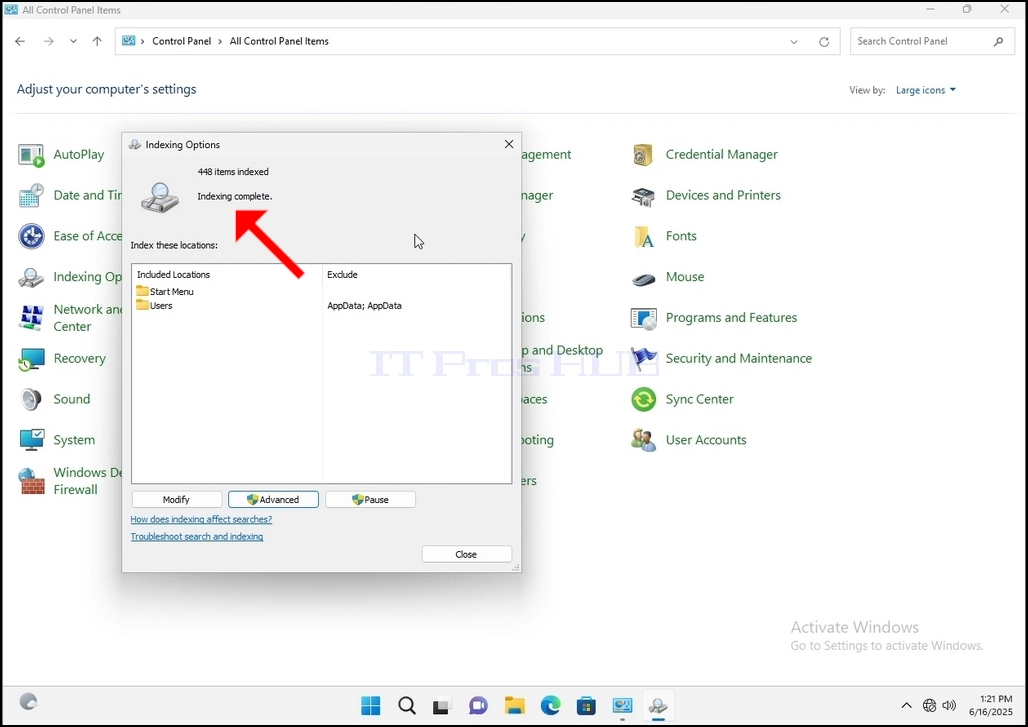The image size is (1028, 727).
Task: Open the System icon
Action: click(31, 440)
